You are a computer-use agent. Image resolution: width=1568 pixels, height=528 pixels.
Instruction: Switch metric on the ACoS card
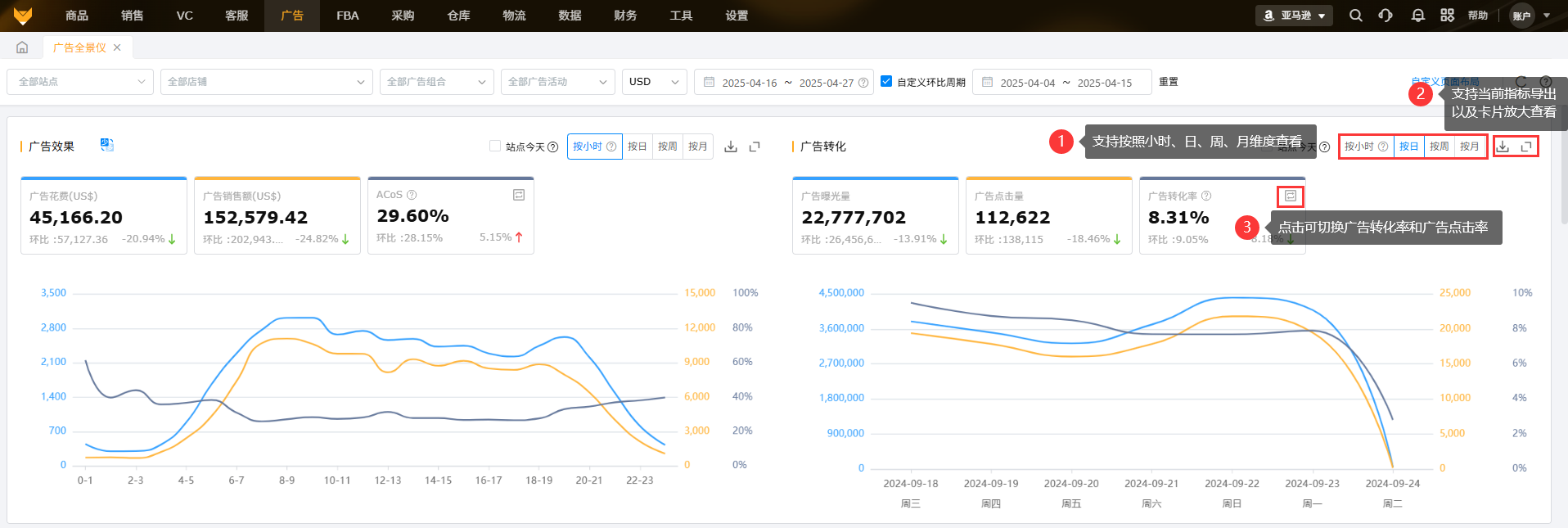coord(518,195)
